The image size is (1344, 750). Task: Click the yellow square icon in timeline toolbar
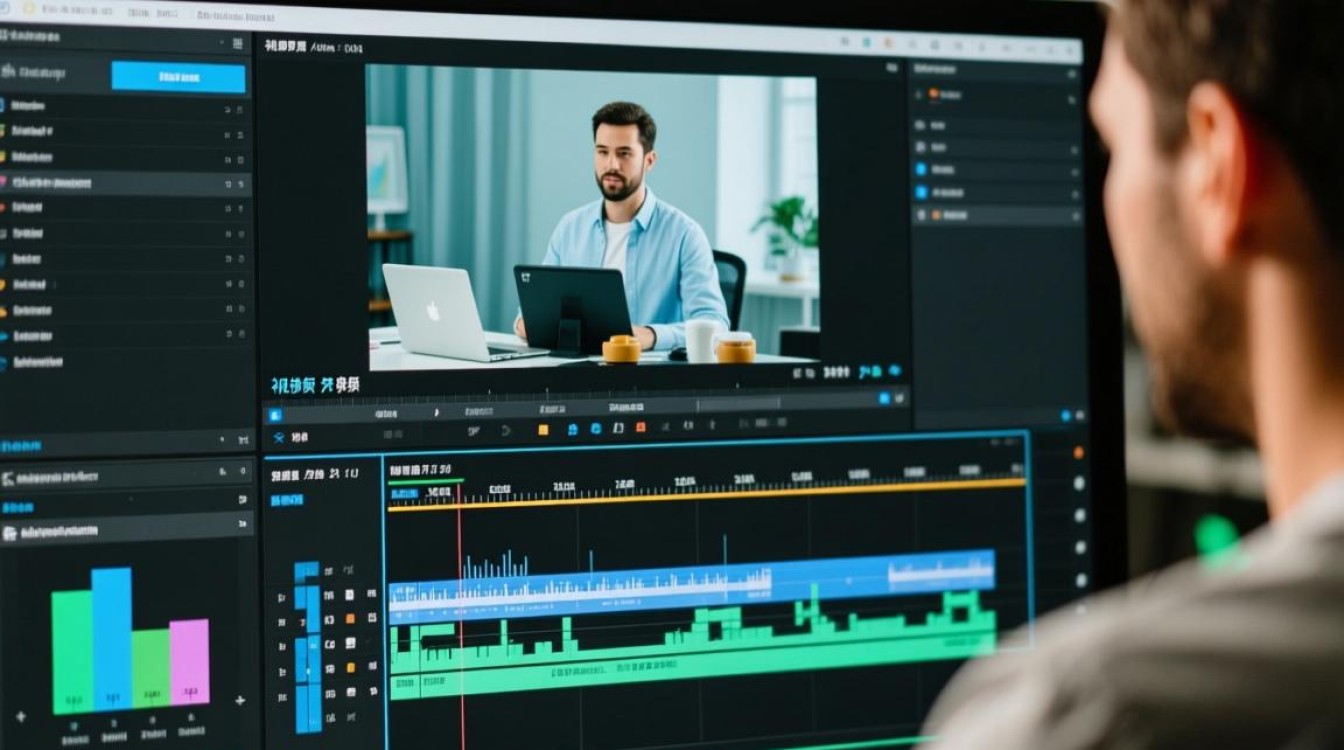[x=543, y=430]
